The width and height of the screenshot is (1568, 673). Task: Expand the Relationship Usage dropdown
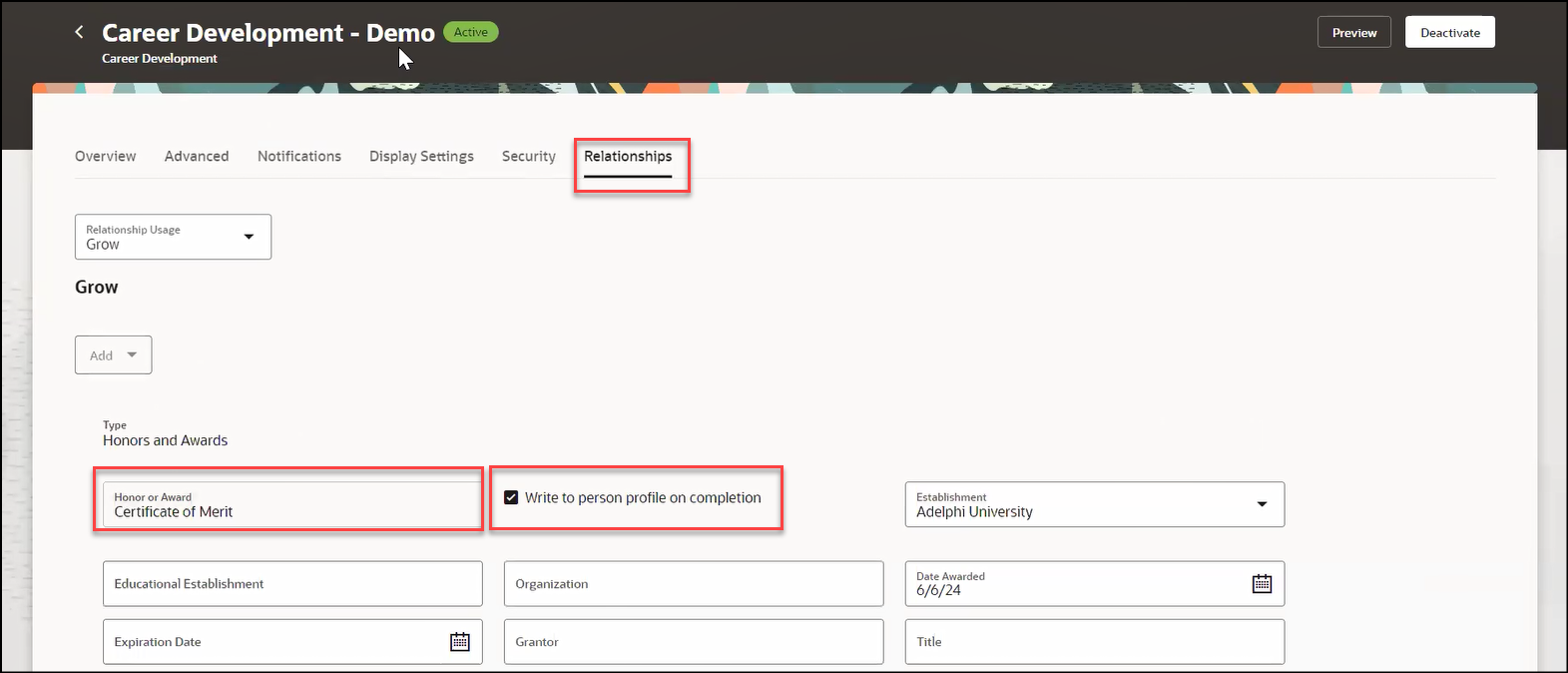[173, 237]
